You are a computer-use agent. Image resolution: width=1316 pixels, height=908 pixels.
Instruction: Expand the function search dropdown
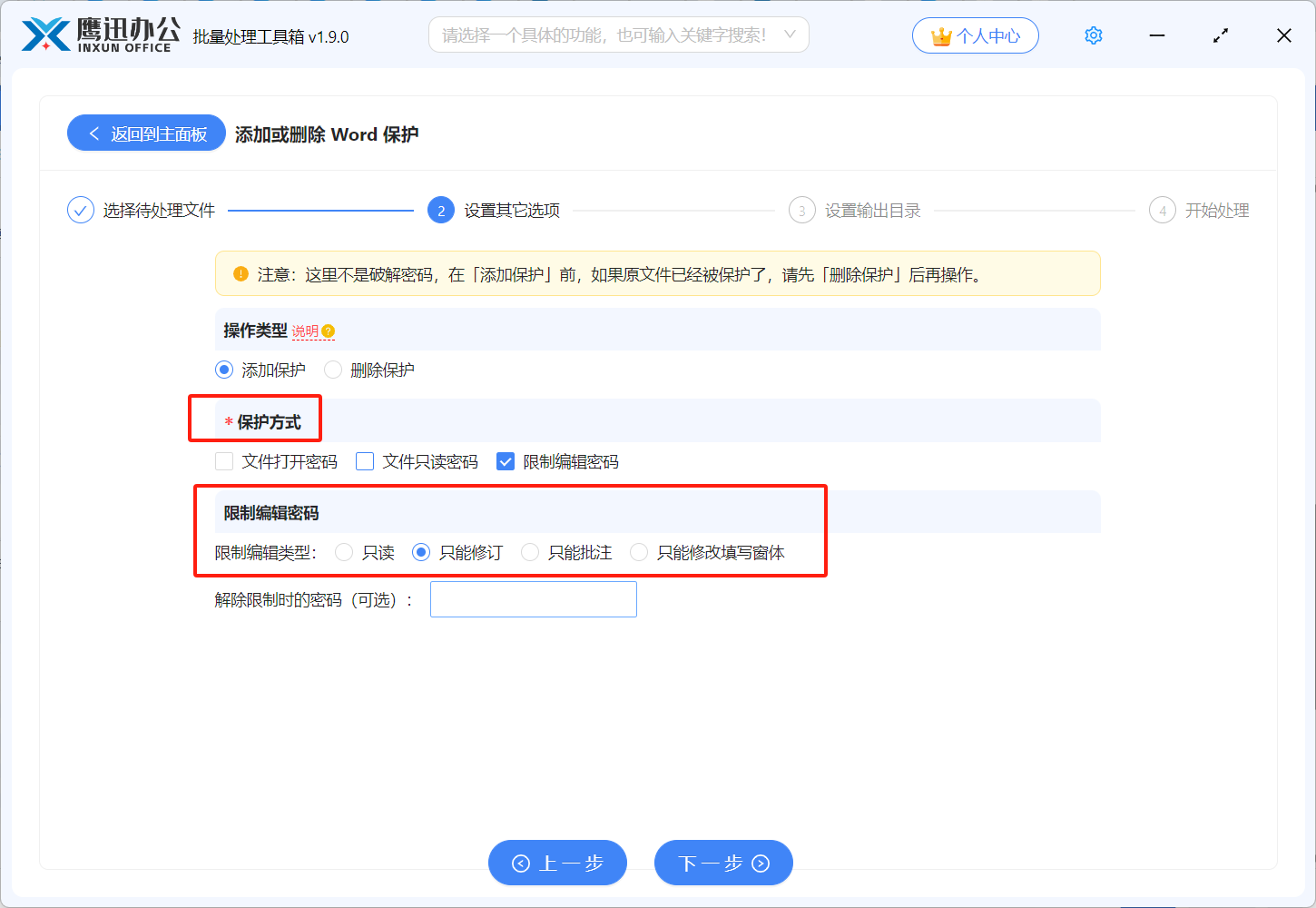point(790,35)
